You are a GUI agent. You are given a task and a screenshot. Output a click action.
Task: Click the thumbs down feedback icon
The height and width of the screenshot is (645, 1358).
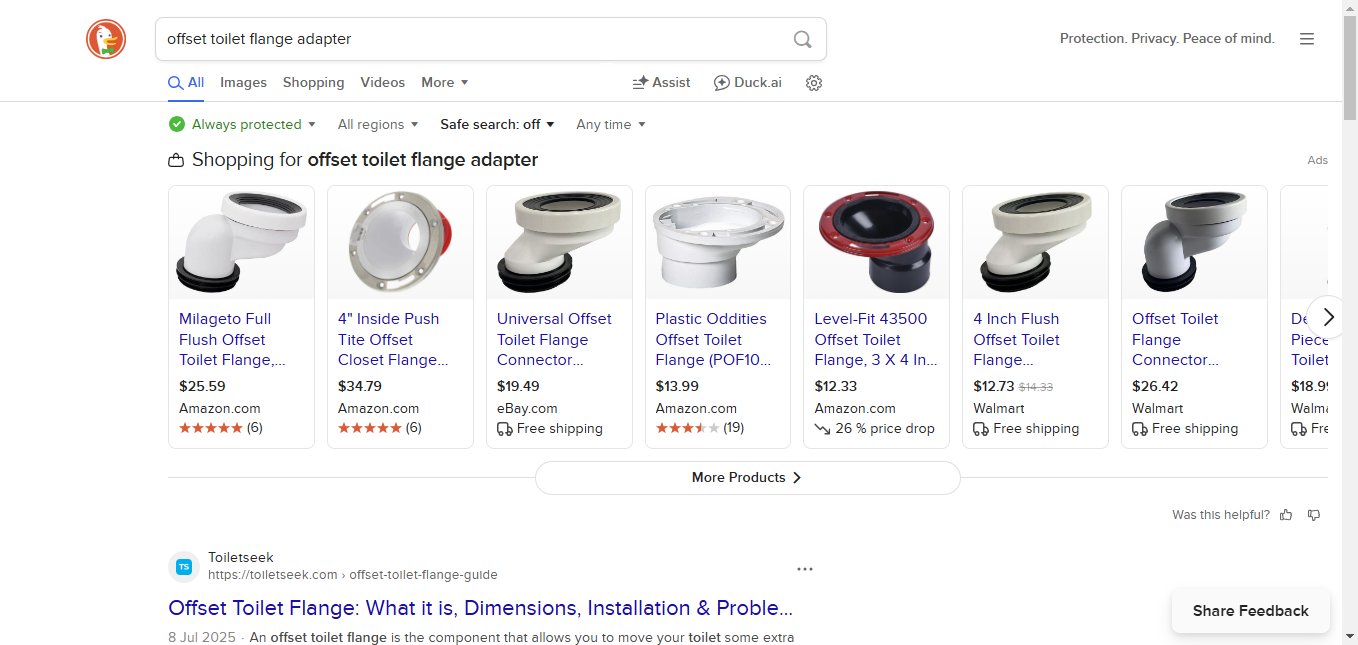point(1314,515)
